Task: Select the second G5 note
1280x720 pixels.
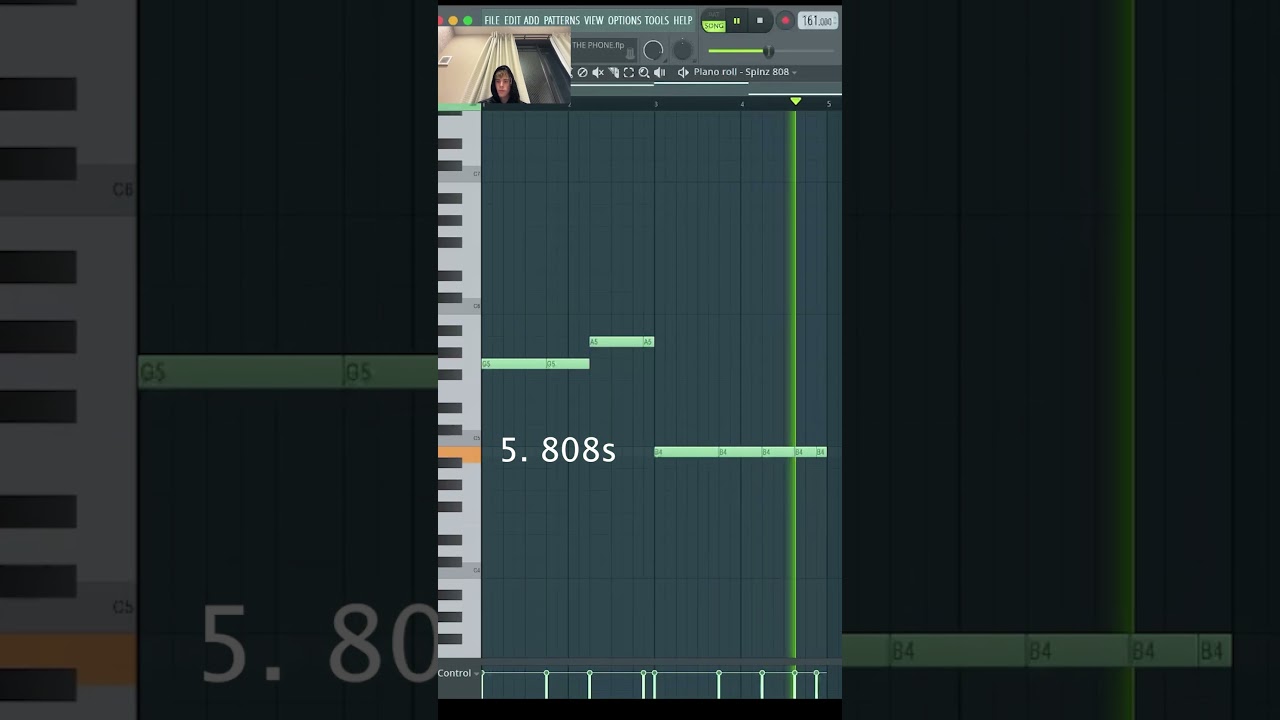Action: 568,364
